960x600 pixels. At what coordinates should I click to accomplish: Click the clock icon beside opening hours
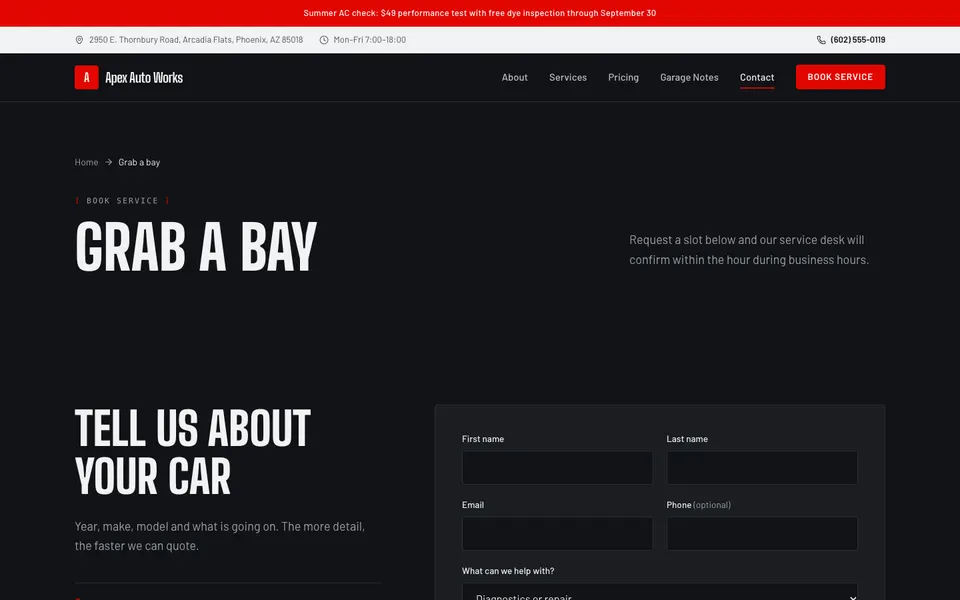coord(324,40)
